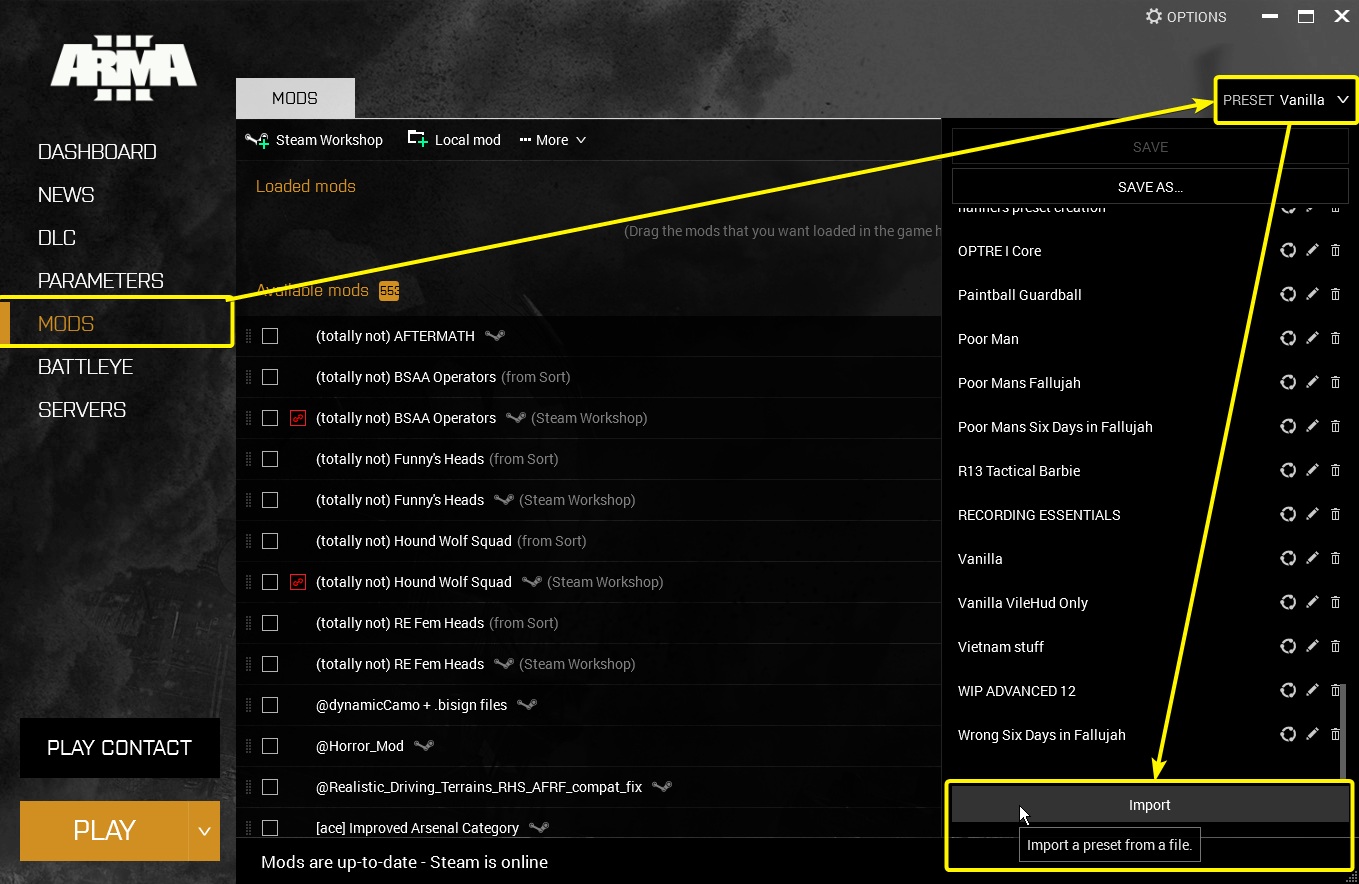The height and width of the screenshot is (884, 1359).
Task: Check the Funny's Heads (from Sort) mod
Action: pos(270,459)
